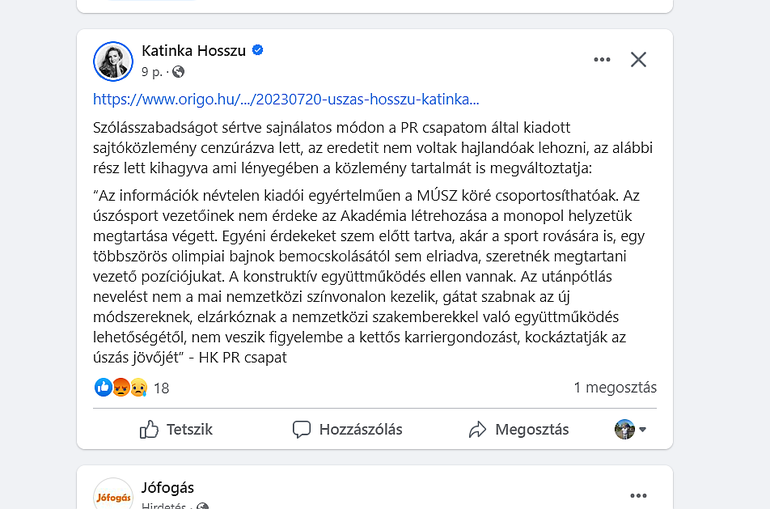770x509 pixels.
Task: Share the post via Megosztás
Action: click(518, 429)
